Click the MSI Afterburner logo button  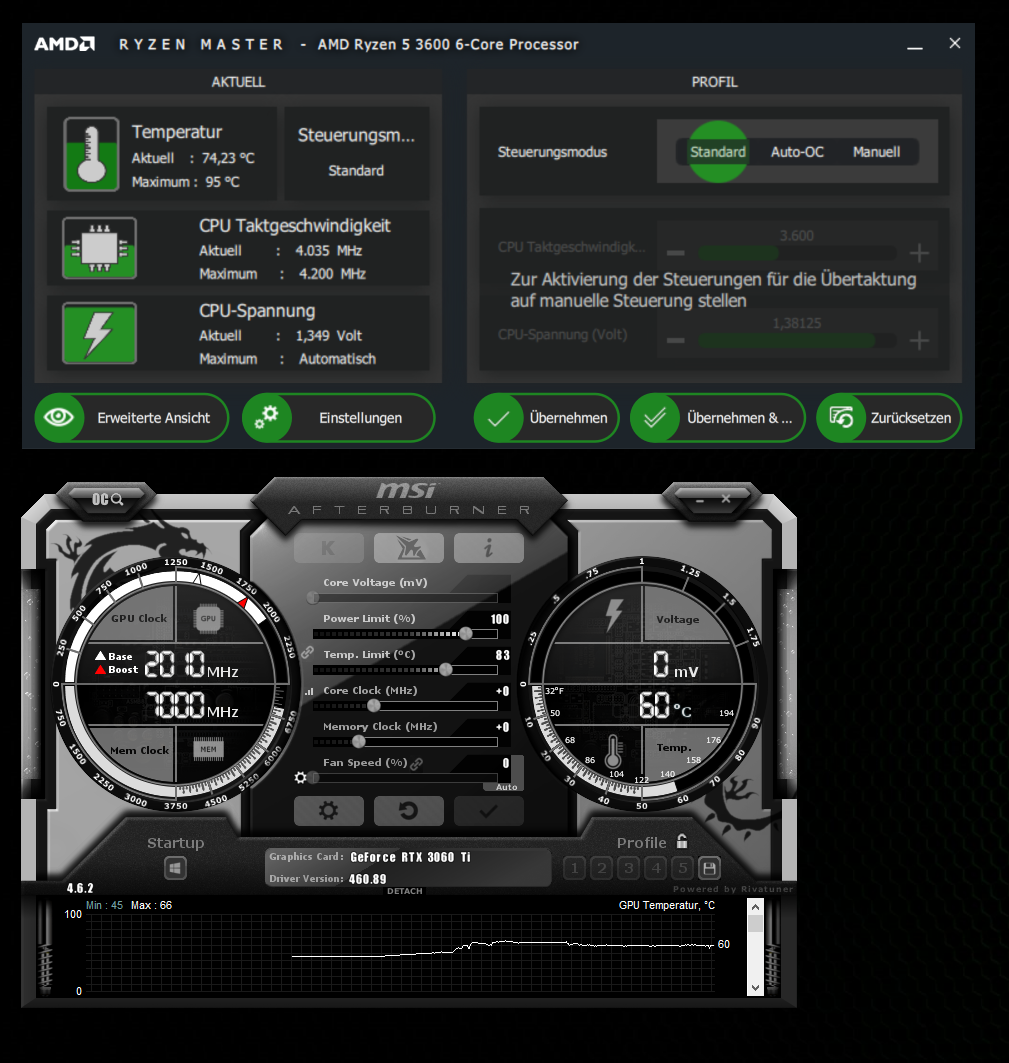[409, 548]
